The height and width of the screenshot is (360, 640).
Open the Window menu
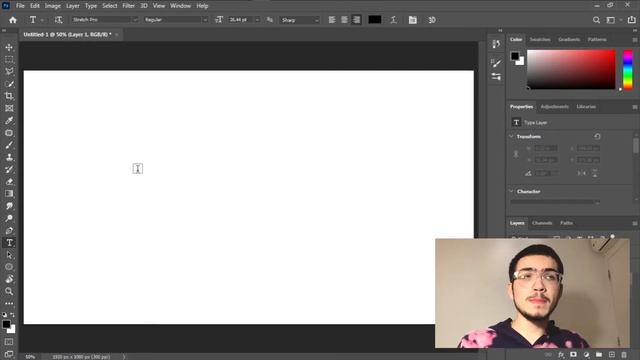(x=180, y=6)
